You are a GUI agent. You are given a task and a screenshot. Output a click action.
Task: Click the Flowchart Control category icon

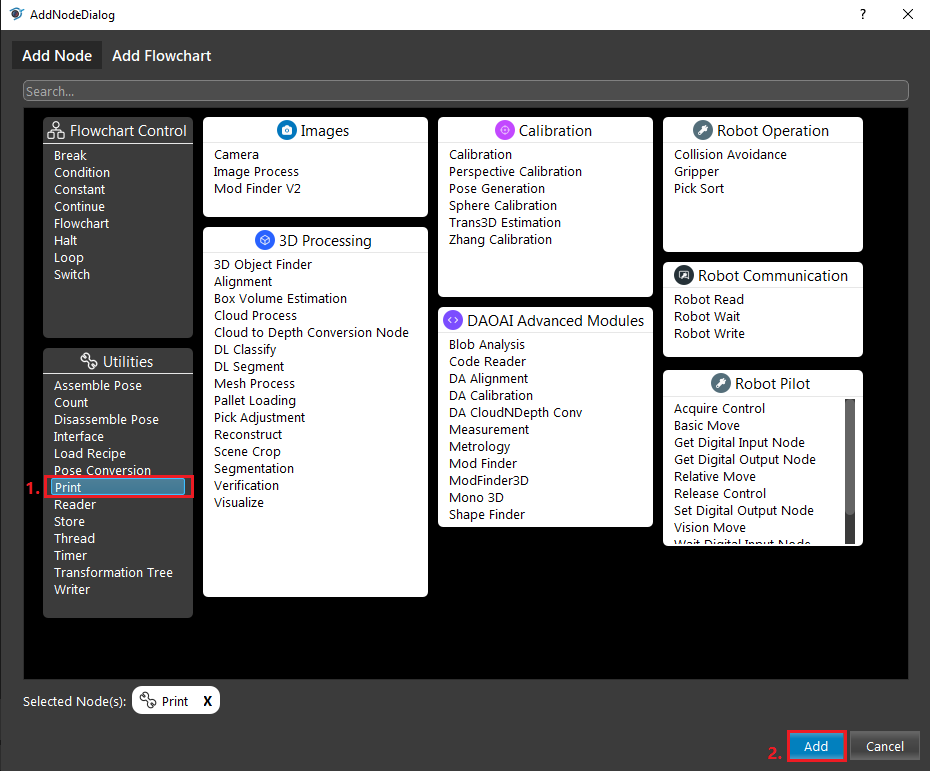tap(56, 130)
